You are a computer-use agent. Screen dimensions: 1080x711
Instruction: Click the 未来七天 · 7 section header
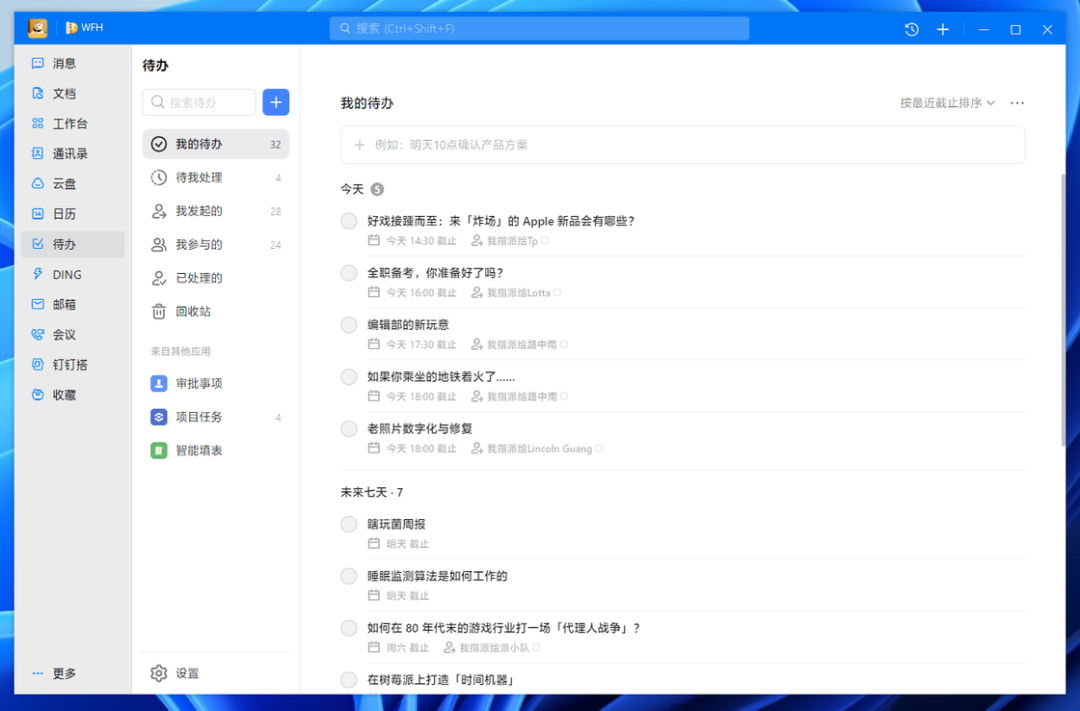click(371, 492)
